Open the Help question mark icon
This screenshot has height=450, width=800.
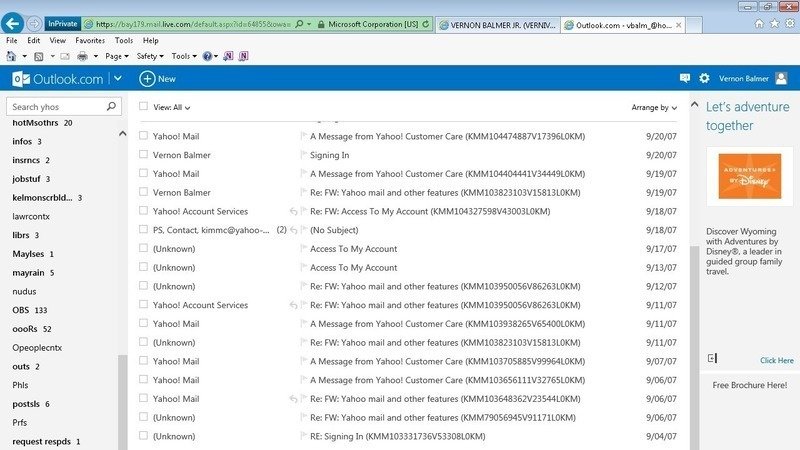coord(207,56)
